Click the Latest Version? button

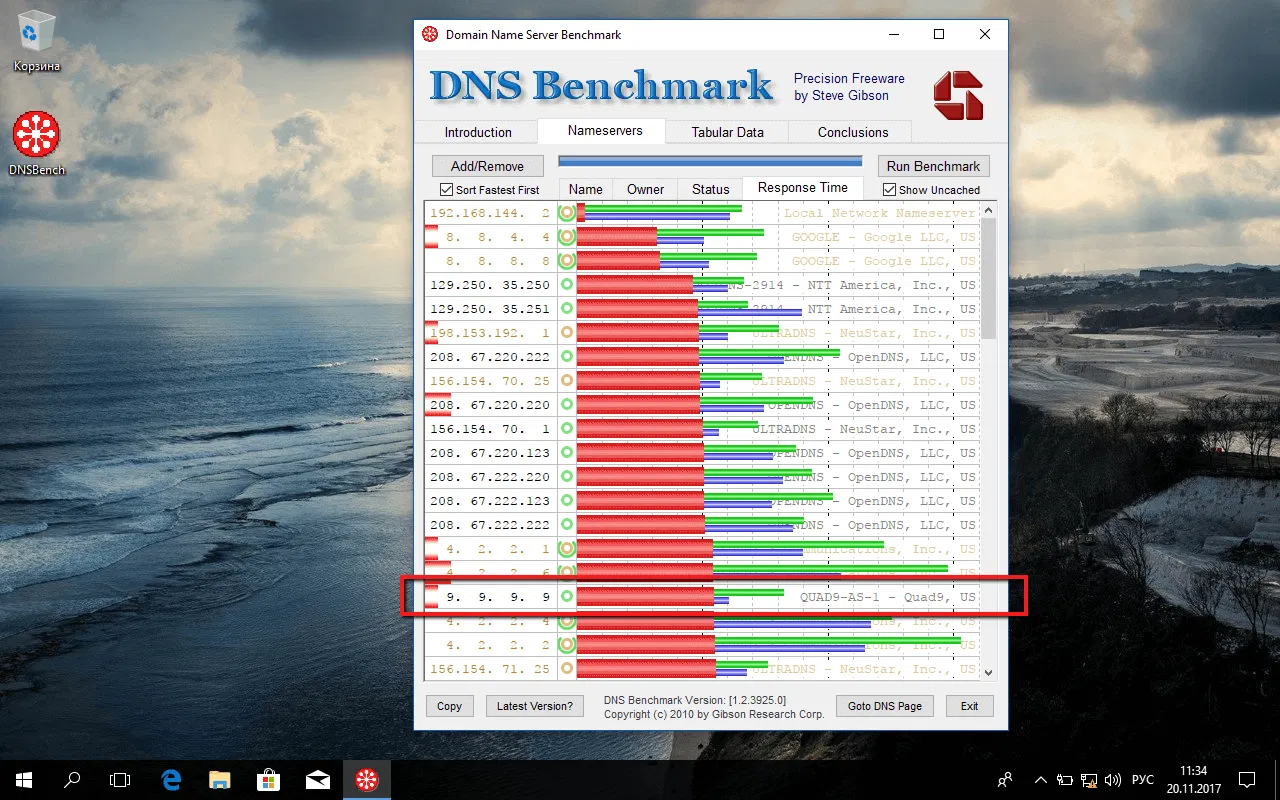(x=534, y=706)
